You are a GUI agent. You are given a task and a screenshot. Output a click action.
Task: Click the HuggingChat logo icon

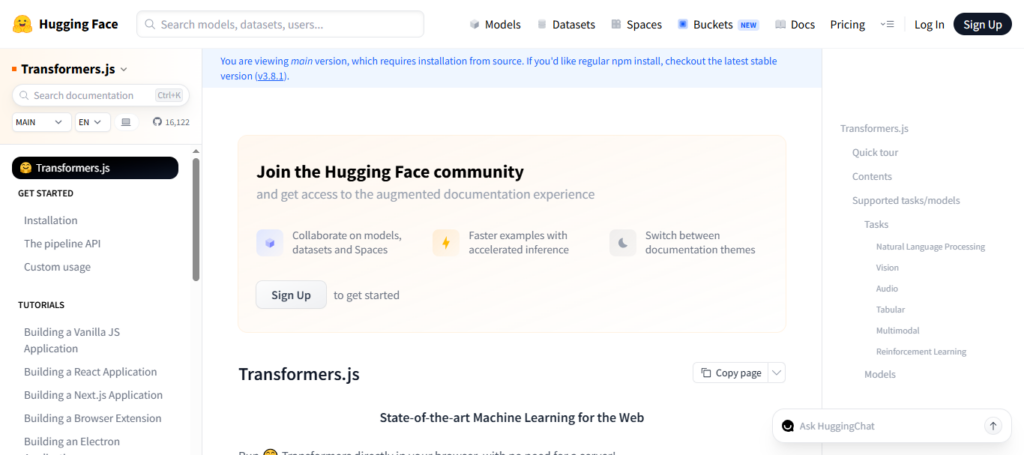click(x=788, y=426)
